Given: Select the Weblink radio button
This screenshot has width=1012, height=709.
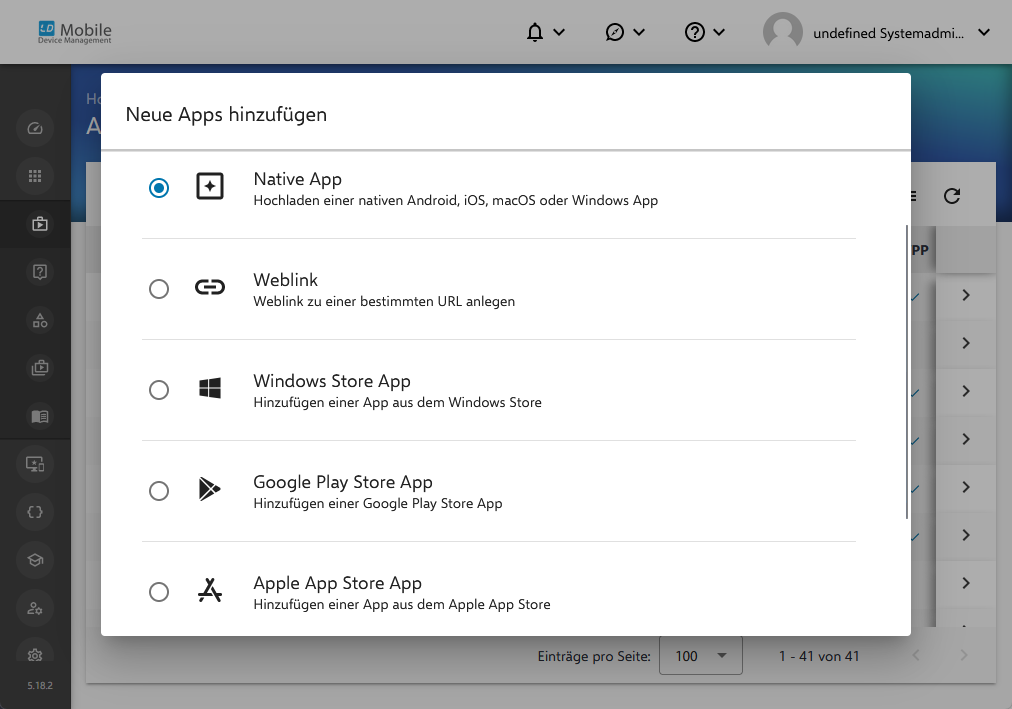Looking at the screenshot, I should tap(159, 288).
